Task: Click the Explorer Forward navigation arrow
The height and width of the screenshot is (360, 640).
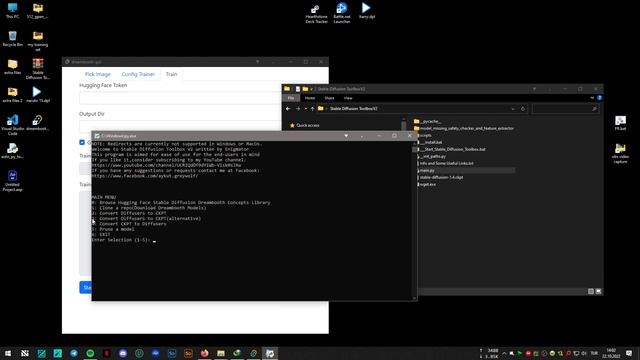Action: tap(298, 109)
